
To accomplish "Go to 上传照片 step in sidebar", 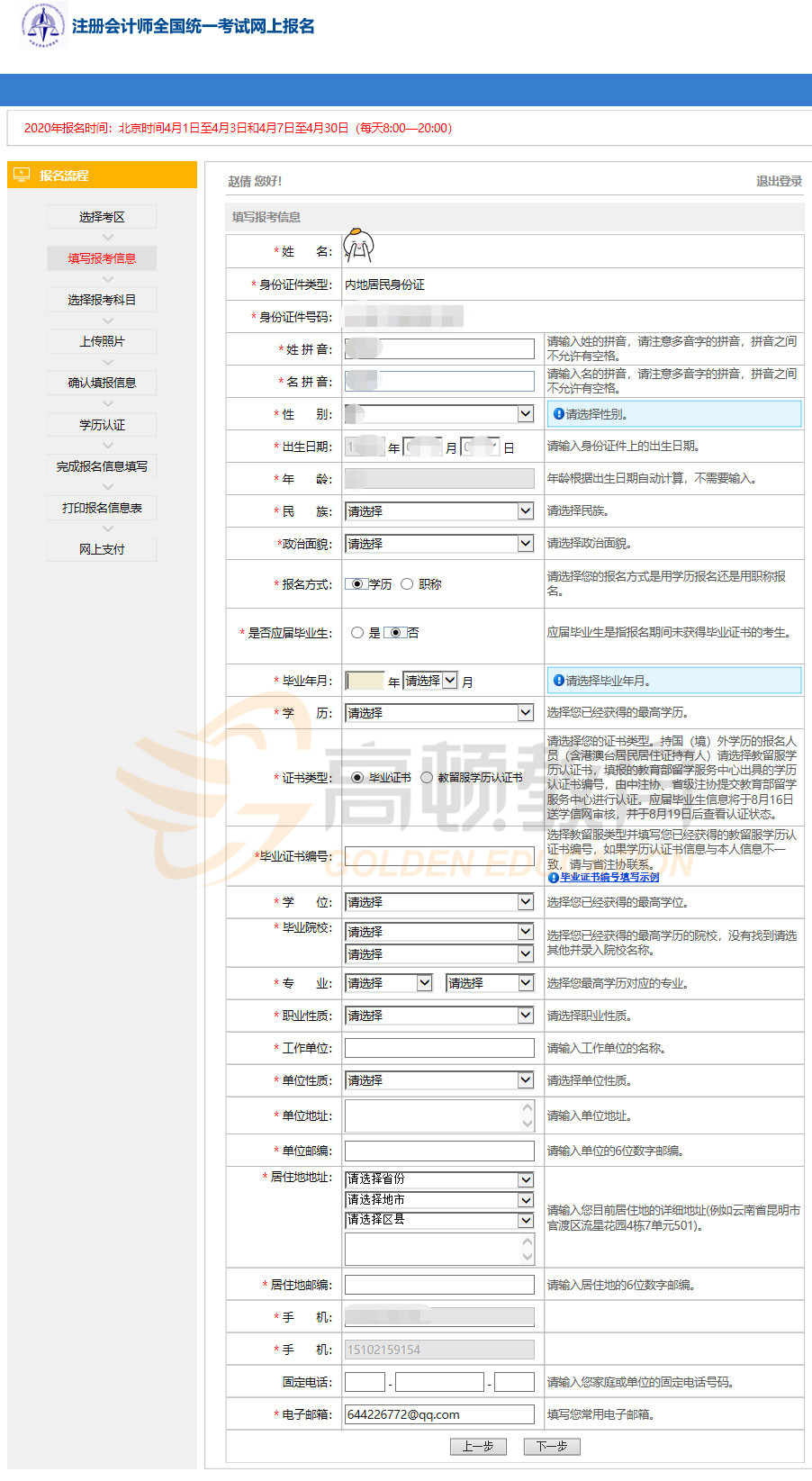I will click(x=102, y=341).
